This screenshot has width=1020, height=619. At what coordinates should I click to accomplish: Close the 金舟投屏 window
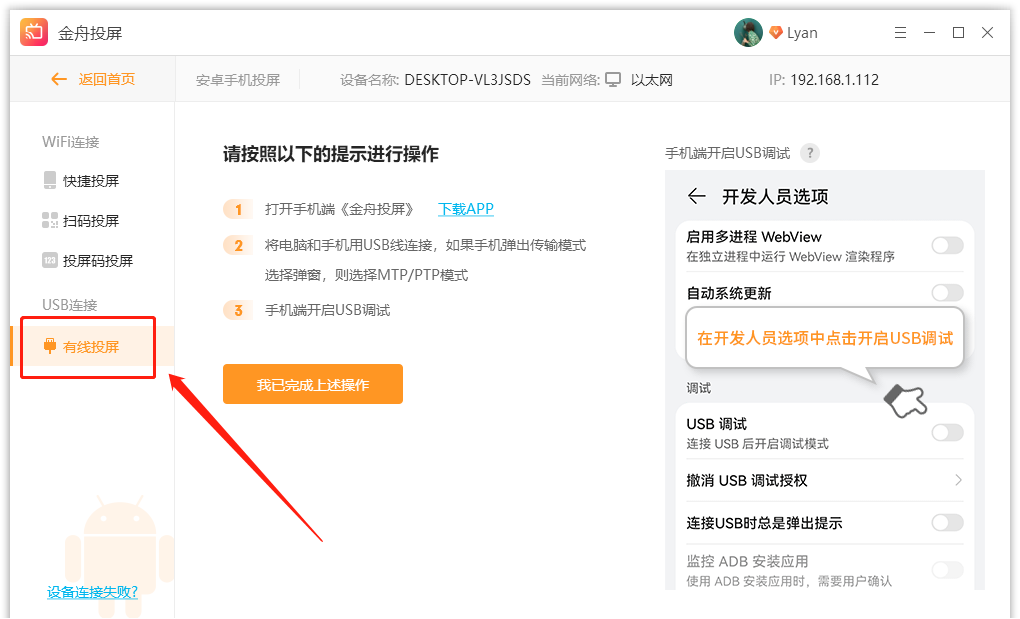click(987, 33)
